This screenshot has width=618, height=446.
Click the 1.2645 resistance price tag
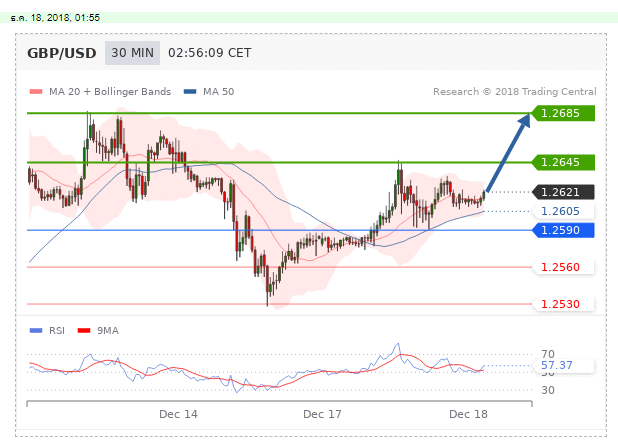(x=563, y=162)
